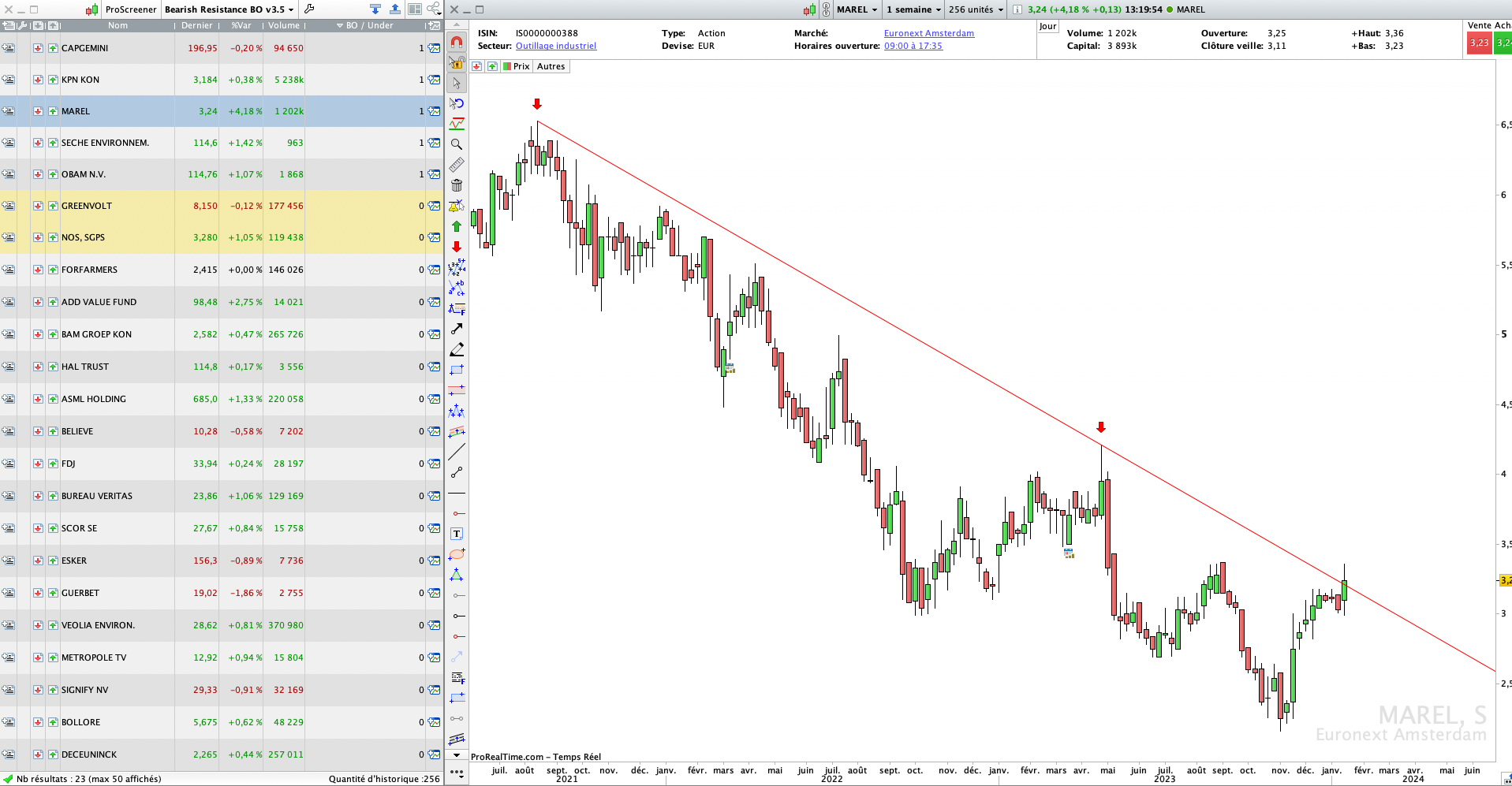Open the Bearish Resistance BO v3.5 dropdown

[229, 9]
